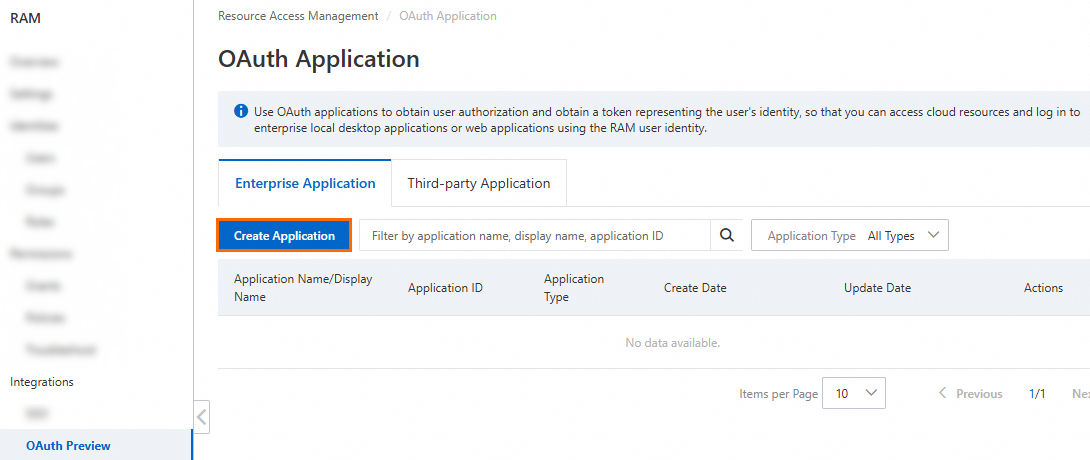Go to the Previous page

pyautogui.click(x=970, y=394)
